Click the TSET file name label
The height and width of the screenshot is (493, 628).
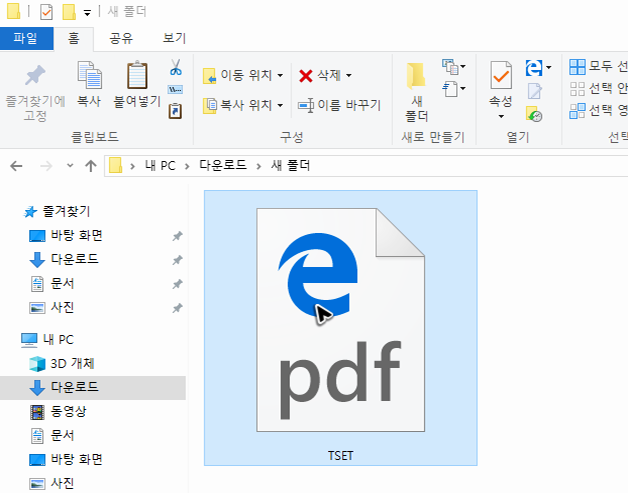(x=340, y=456)
